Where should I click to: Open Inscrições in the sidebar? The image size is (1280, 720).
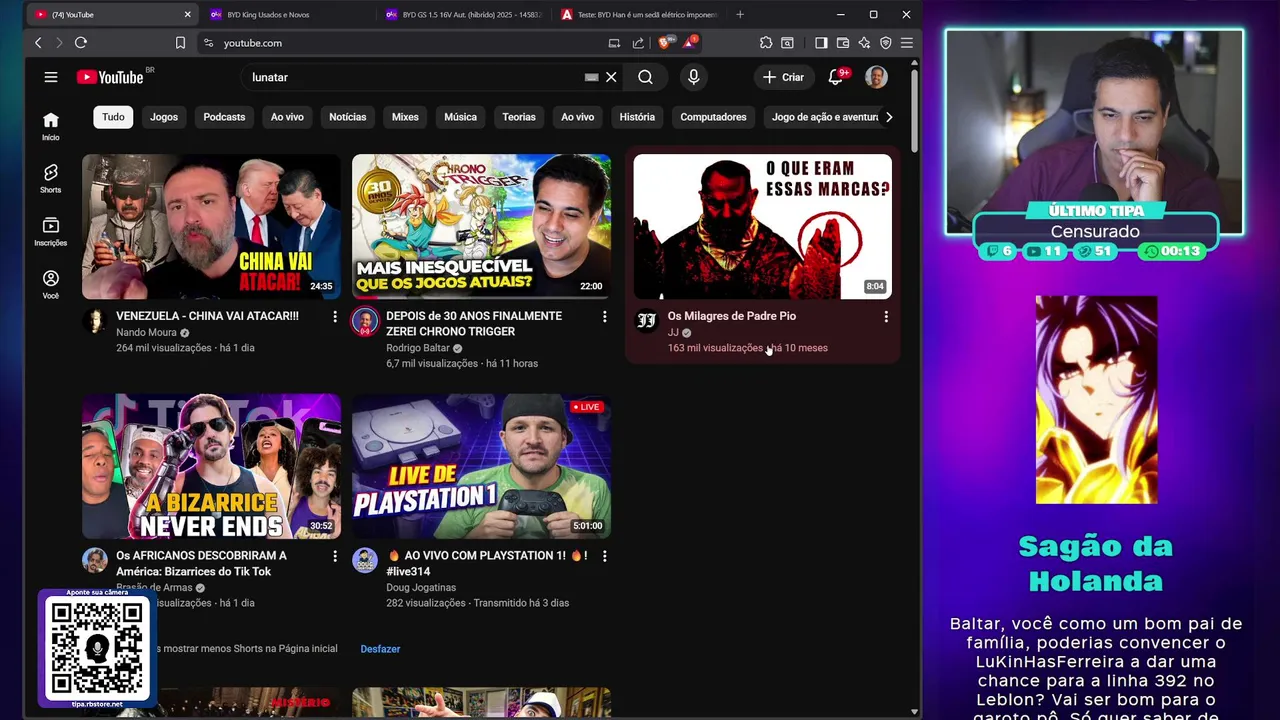click(51, 232)
